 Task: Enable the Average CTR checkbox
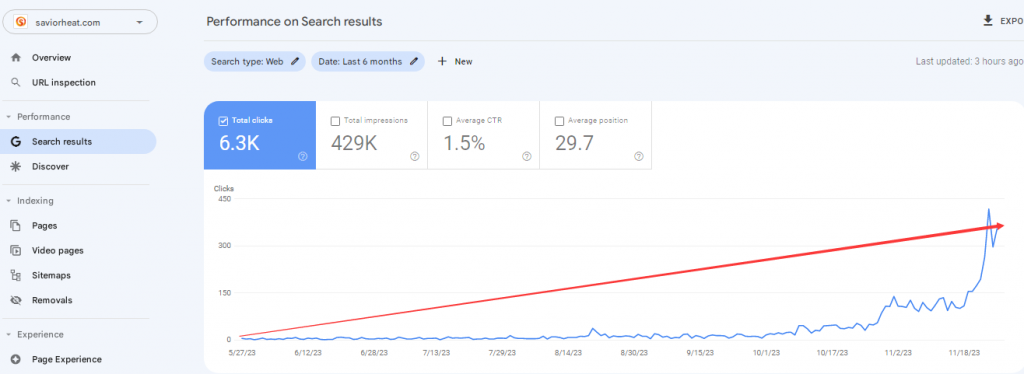(x=447, y=121)
